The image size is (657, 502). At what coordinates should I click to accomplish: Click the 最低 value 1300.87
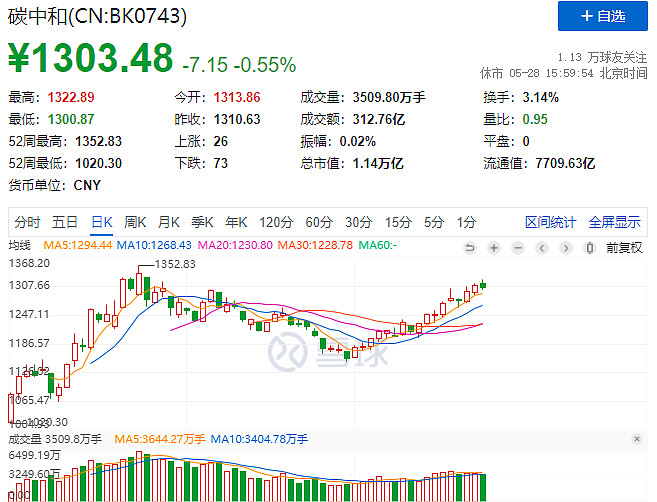tap(71, 119)
